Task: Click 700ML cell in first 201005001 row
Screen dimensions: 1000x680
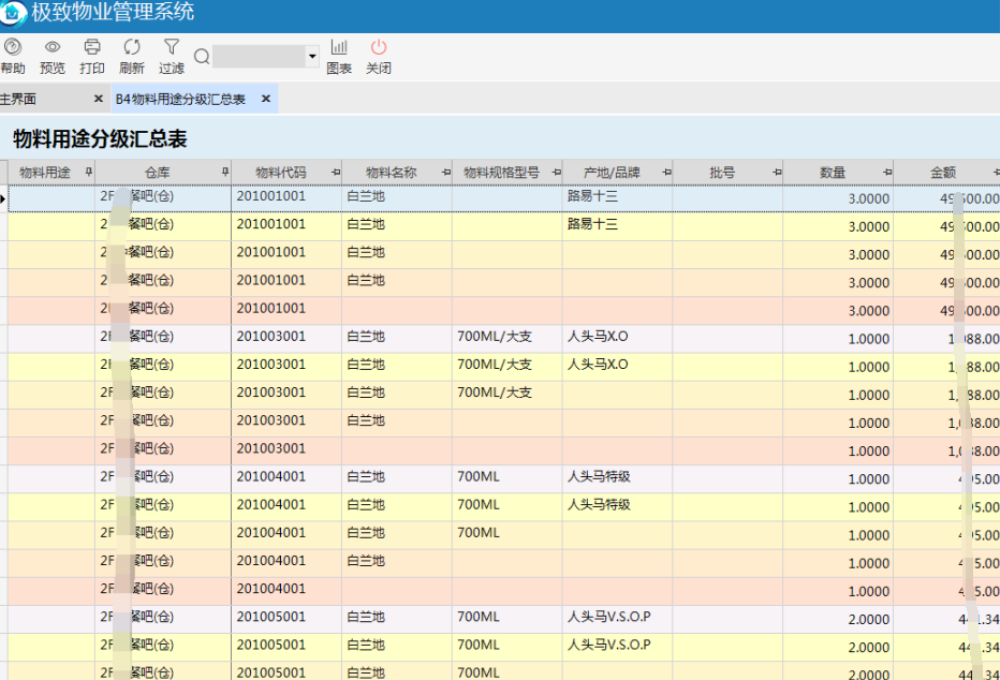Action: point(478,617)
